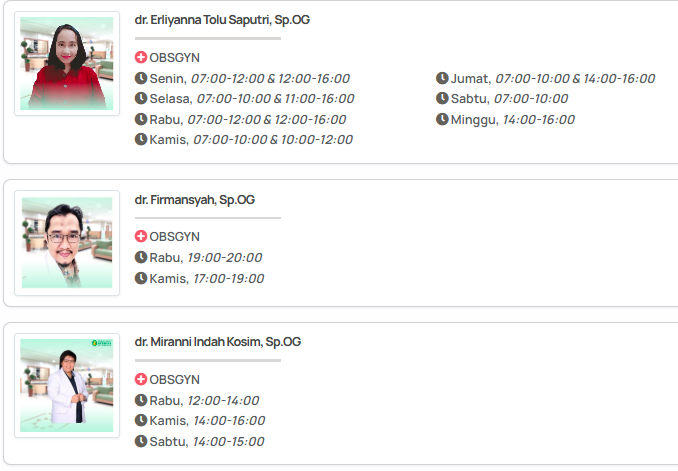Open dr. Firmansyah's profile photo
The height and width of the screenshot is (471, 678).
pyautogui.click(x=67, y=243)
